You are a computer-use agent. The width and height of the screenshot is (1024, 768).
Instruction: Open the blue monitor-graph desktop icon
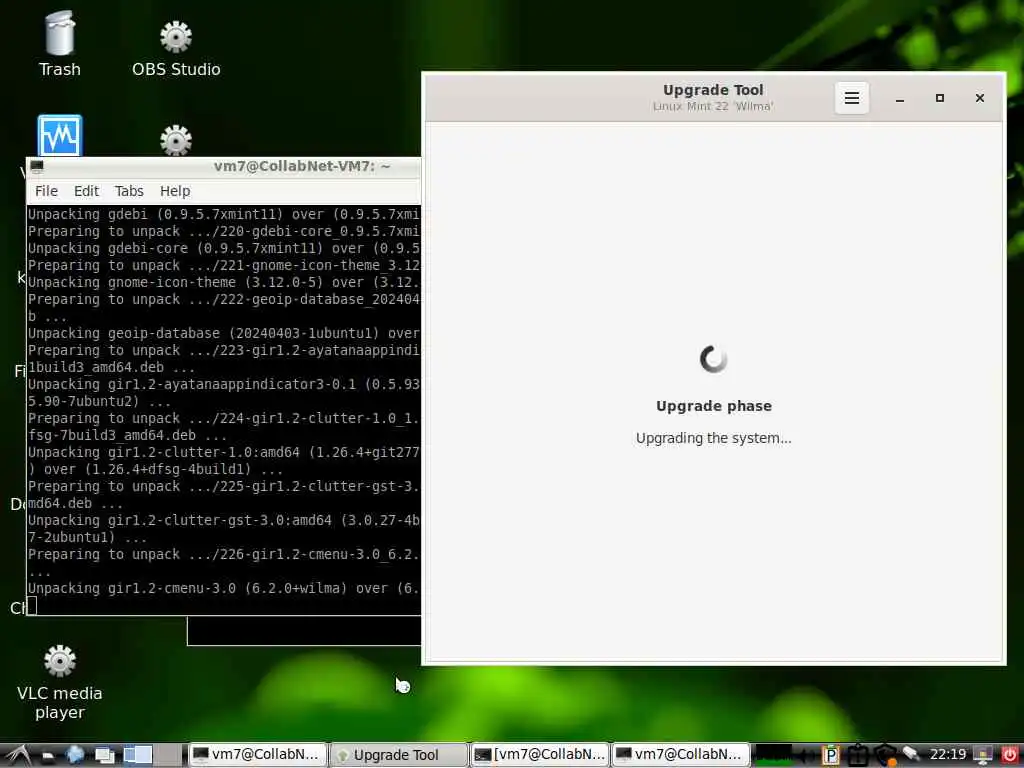point(59,136)
